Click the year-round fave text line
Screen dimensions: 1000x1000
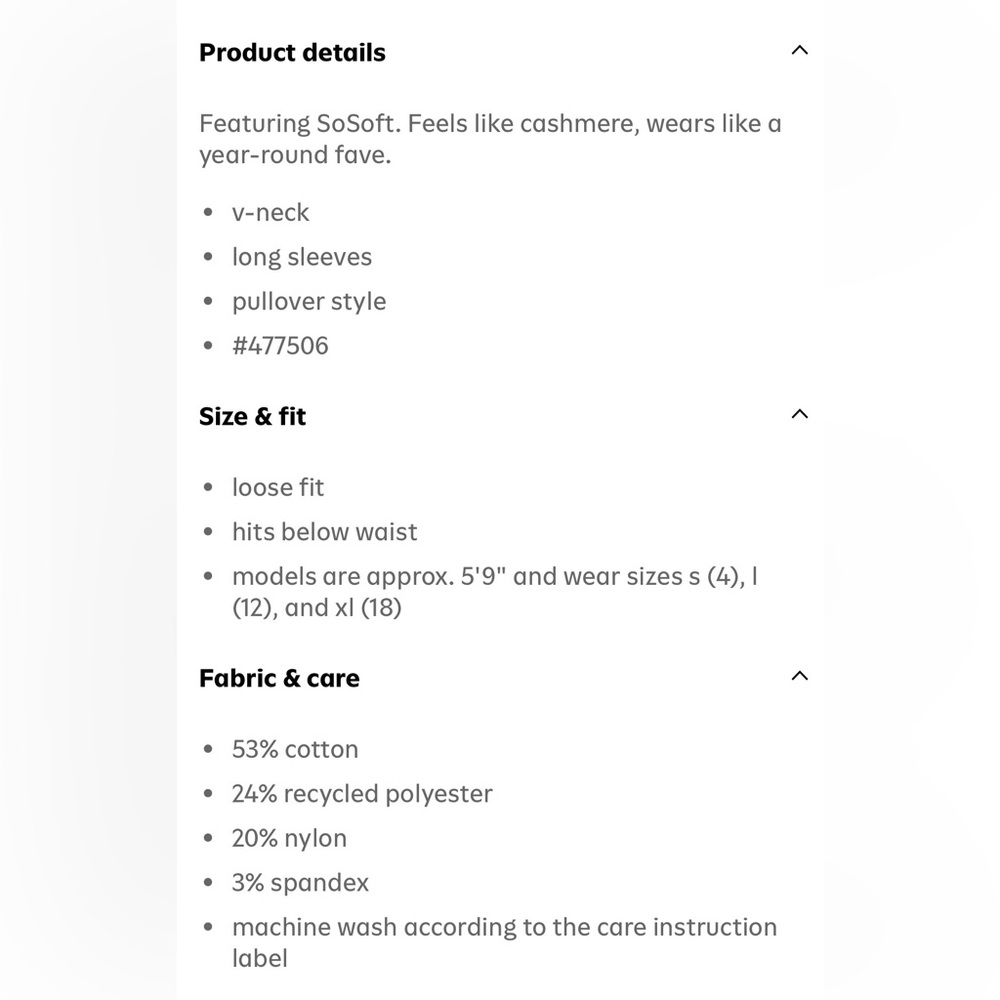[295, 155]
